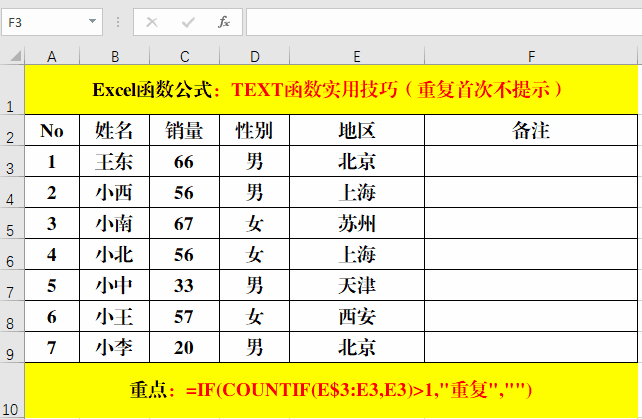Screen dimensions: 642x419
Task: Select column B header
Action: coord(115,56)
